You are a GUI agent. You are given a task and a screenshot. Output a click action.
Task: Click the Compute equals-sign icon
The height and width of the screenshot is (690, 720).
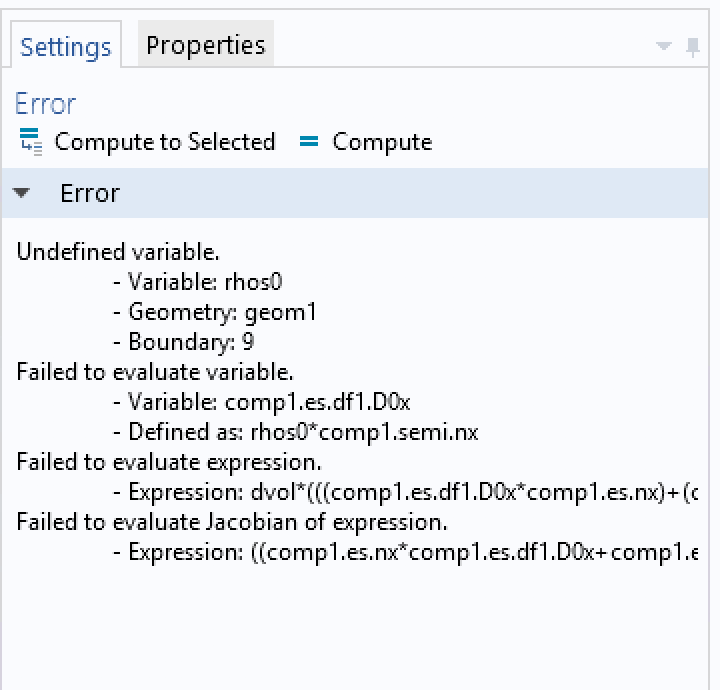309,142
